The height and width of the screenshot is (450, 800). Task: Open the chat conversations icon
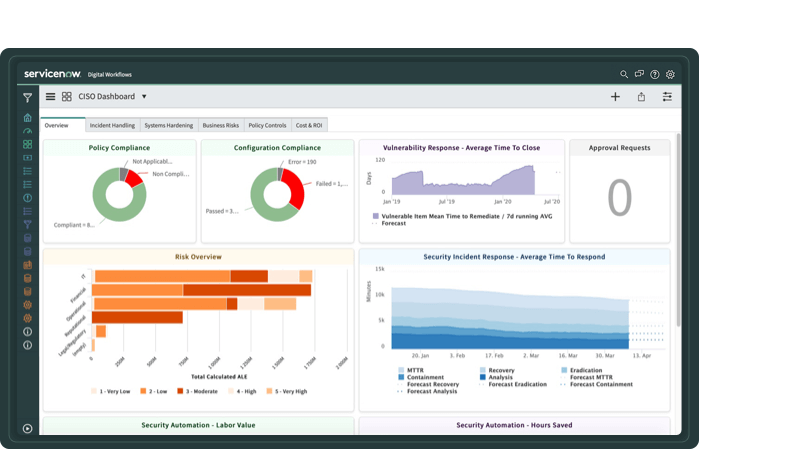[x=639, y=74]
